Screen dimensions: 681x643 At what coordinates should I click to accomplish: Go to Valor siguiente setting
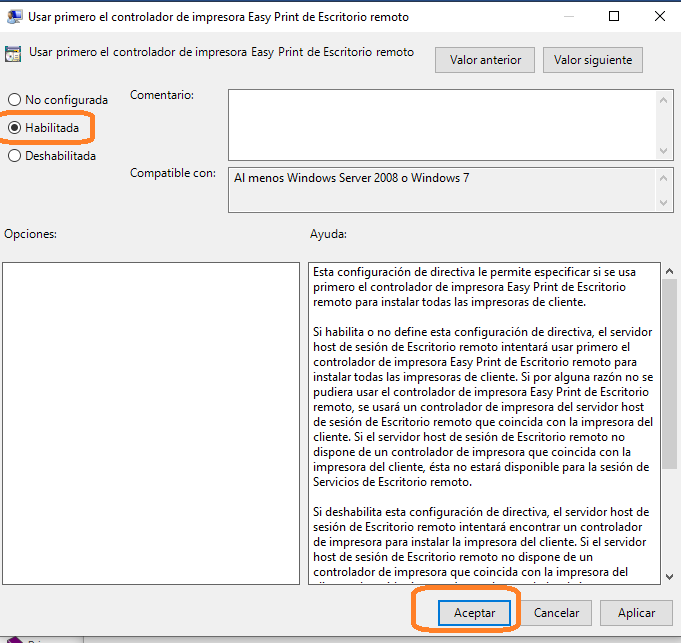tap(593, 60)
